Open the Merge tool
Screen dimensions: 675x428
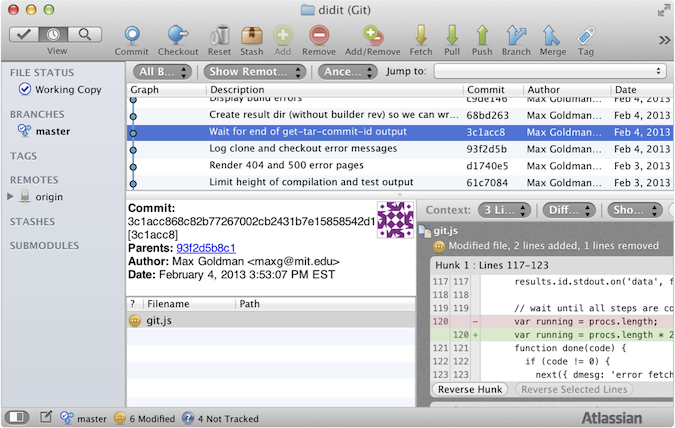(x=552, y=38)
